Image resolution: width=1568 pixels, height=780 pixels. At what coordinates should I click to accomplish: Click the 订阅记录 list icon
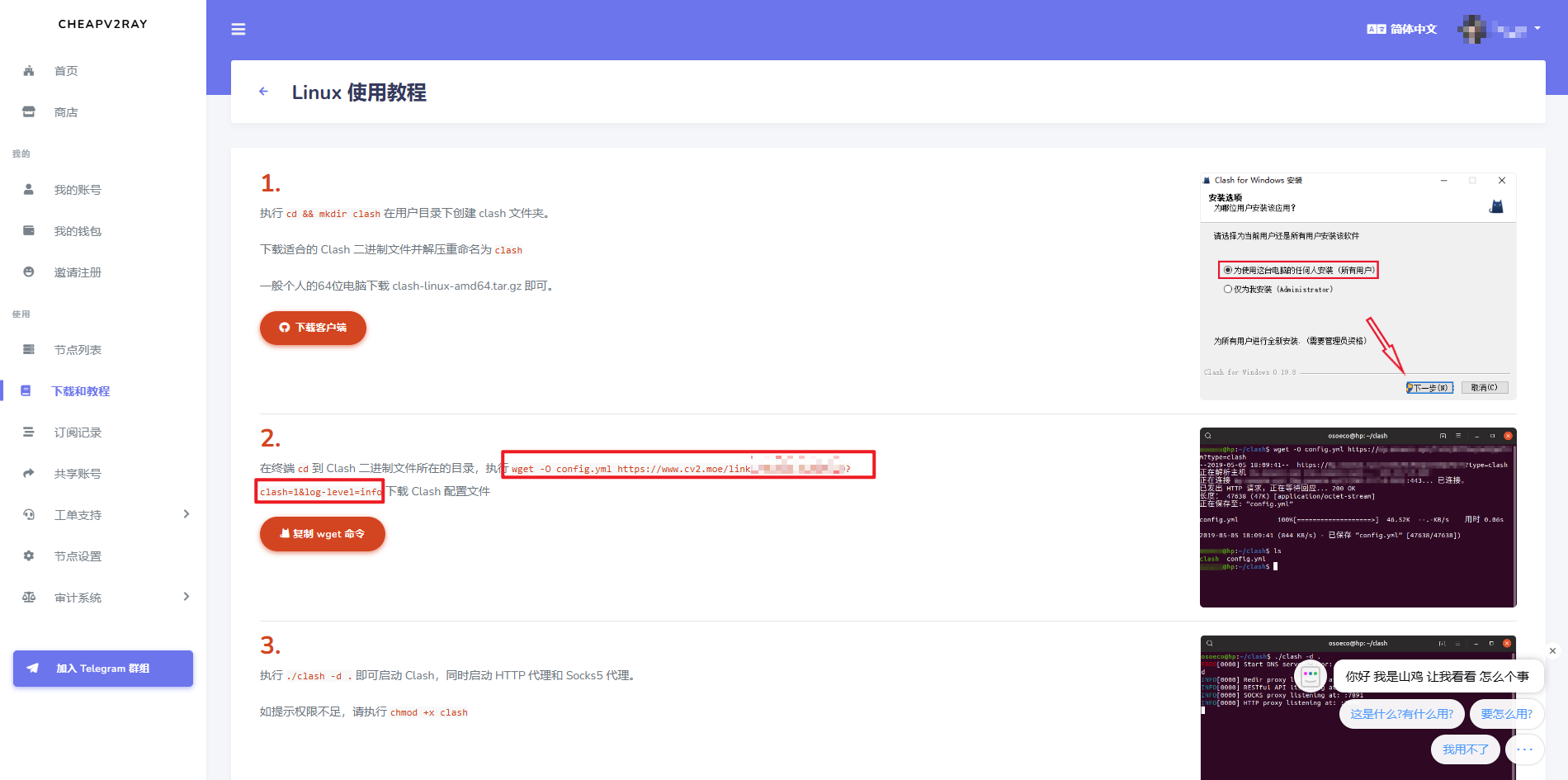click(29, 433)
